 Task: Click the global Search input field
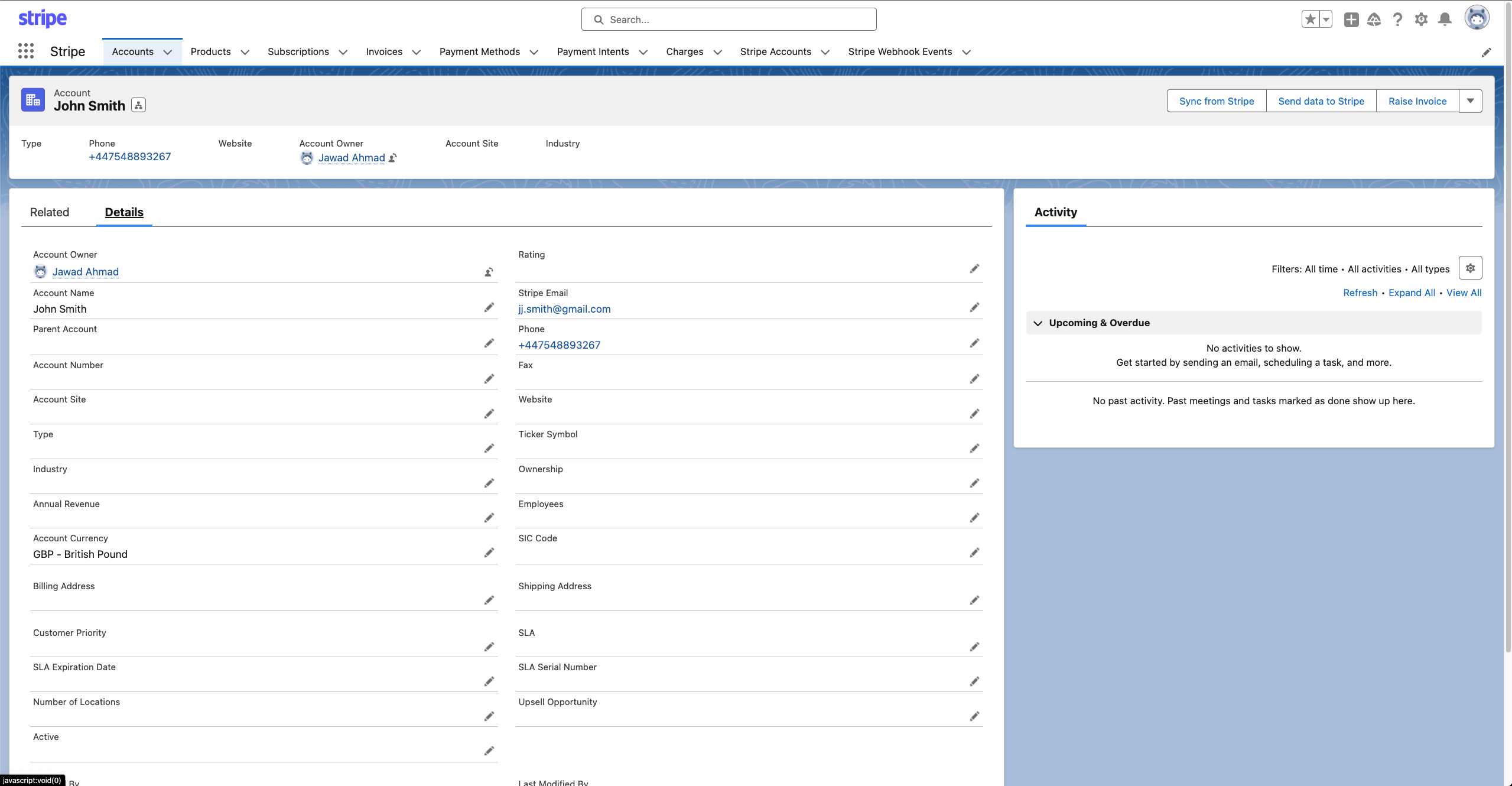point(729,20)
